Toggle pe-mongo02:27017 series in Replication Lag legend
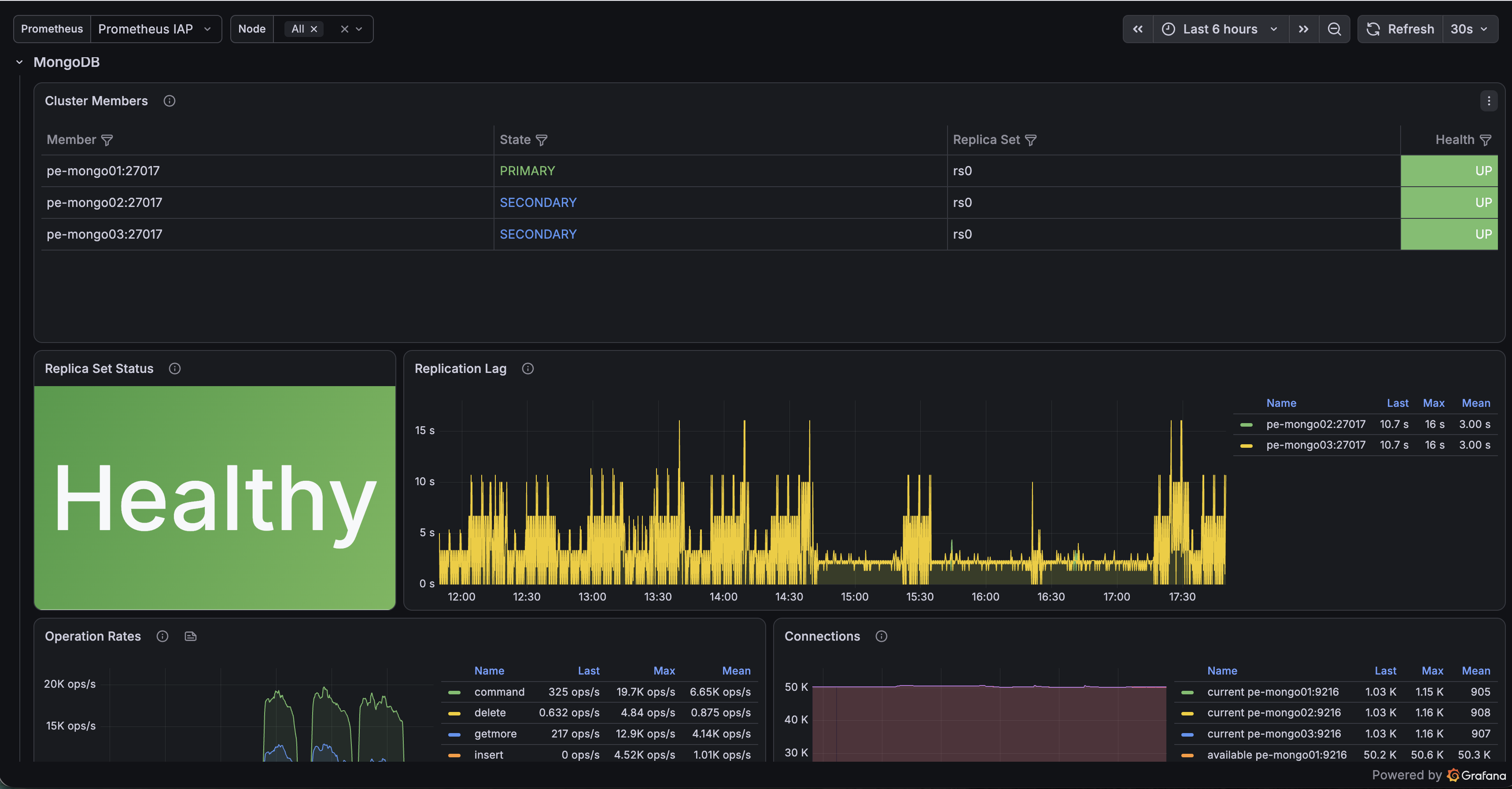The image size is (1512, 789). click(x=1315, y=424)
